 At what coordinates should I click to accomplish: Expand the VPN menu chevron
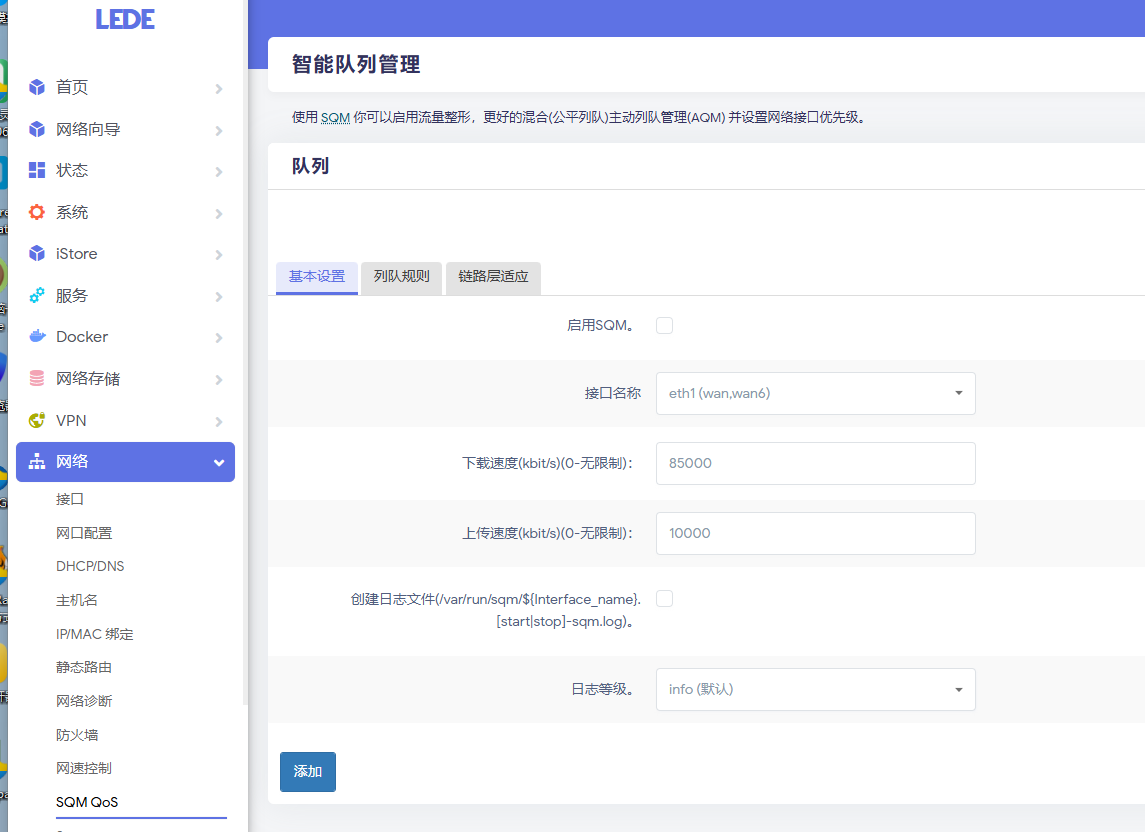pyautogui.click(x=219, y=421)
